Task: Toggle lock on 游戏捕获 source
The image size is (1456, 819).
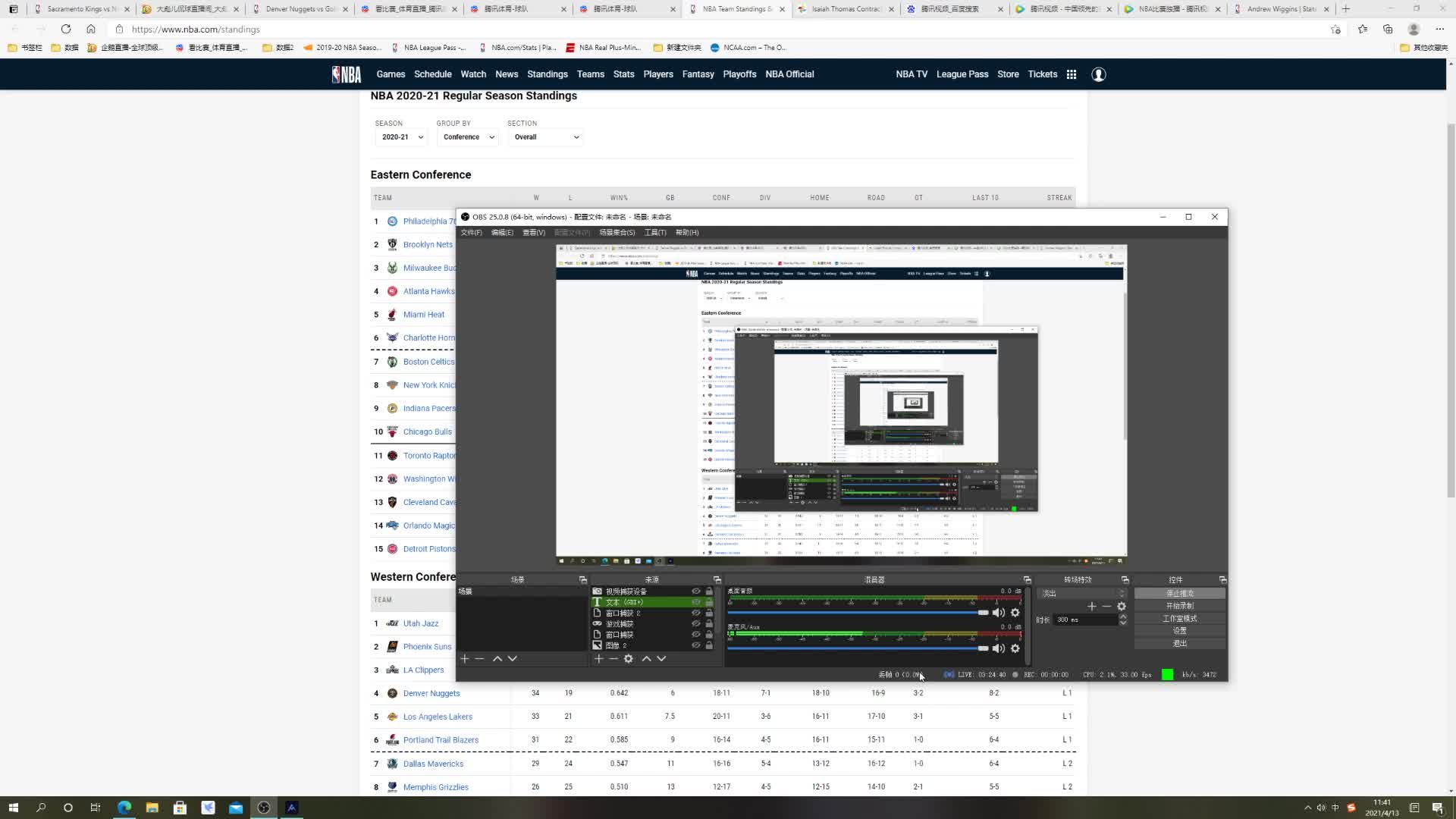Action: pyautogui.click(x=709, y=624)
